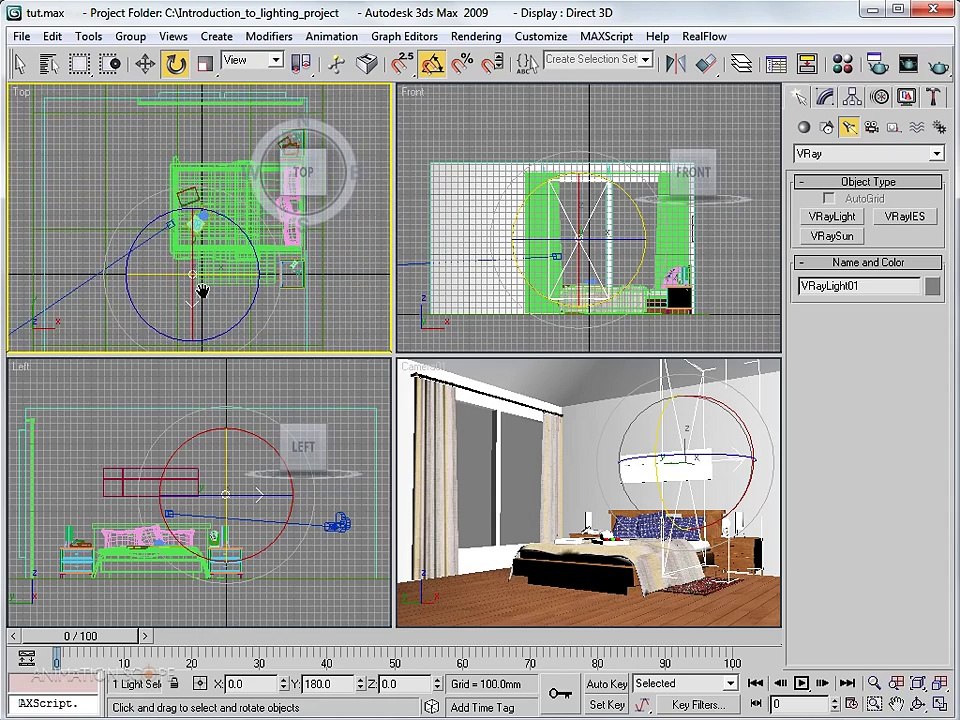Open the Animation menu

tap(331, 36)
